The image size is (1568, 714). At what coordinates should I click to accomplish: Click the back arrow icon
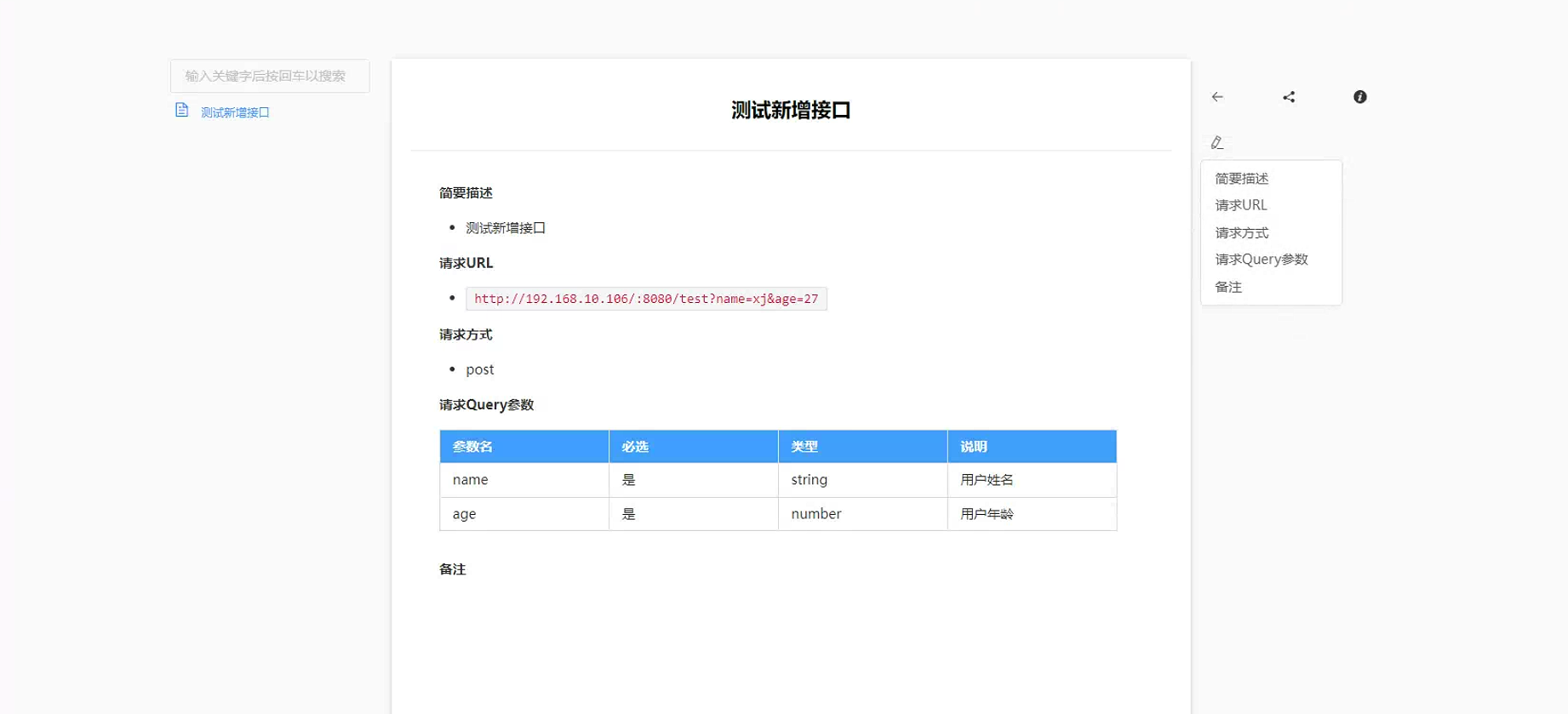[x=1217, y=97]
